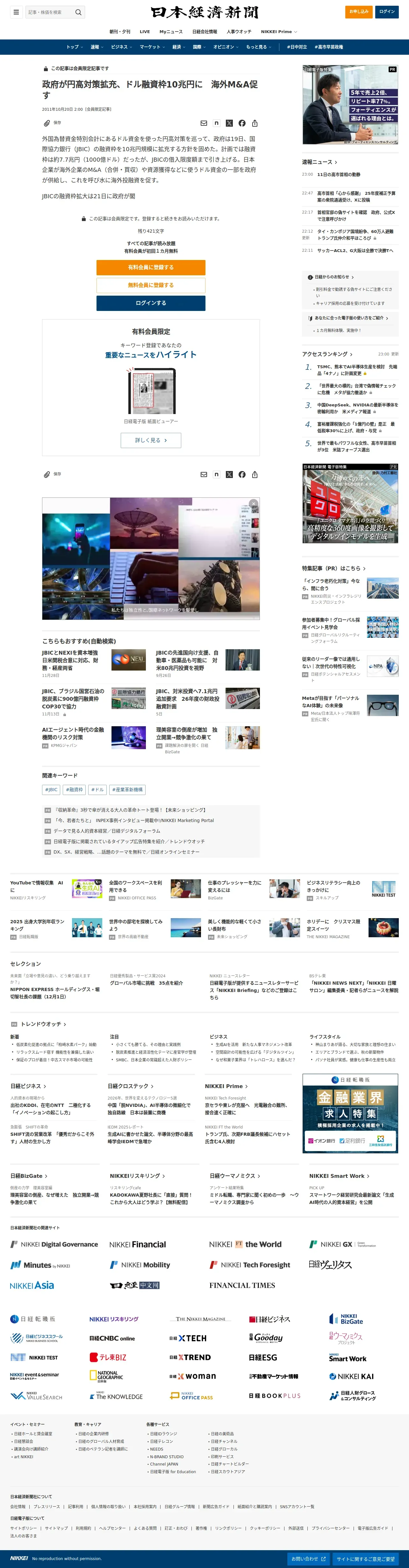Expand the NIKKEI Prime header dropdown
Screen dimensions: 409x1568
pos(278,32)
